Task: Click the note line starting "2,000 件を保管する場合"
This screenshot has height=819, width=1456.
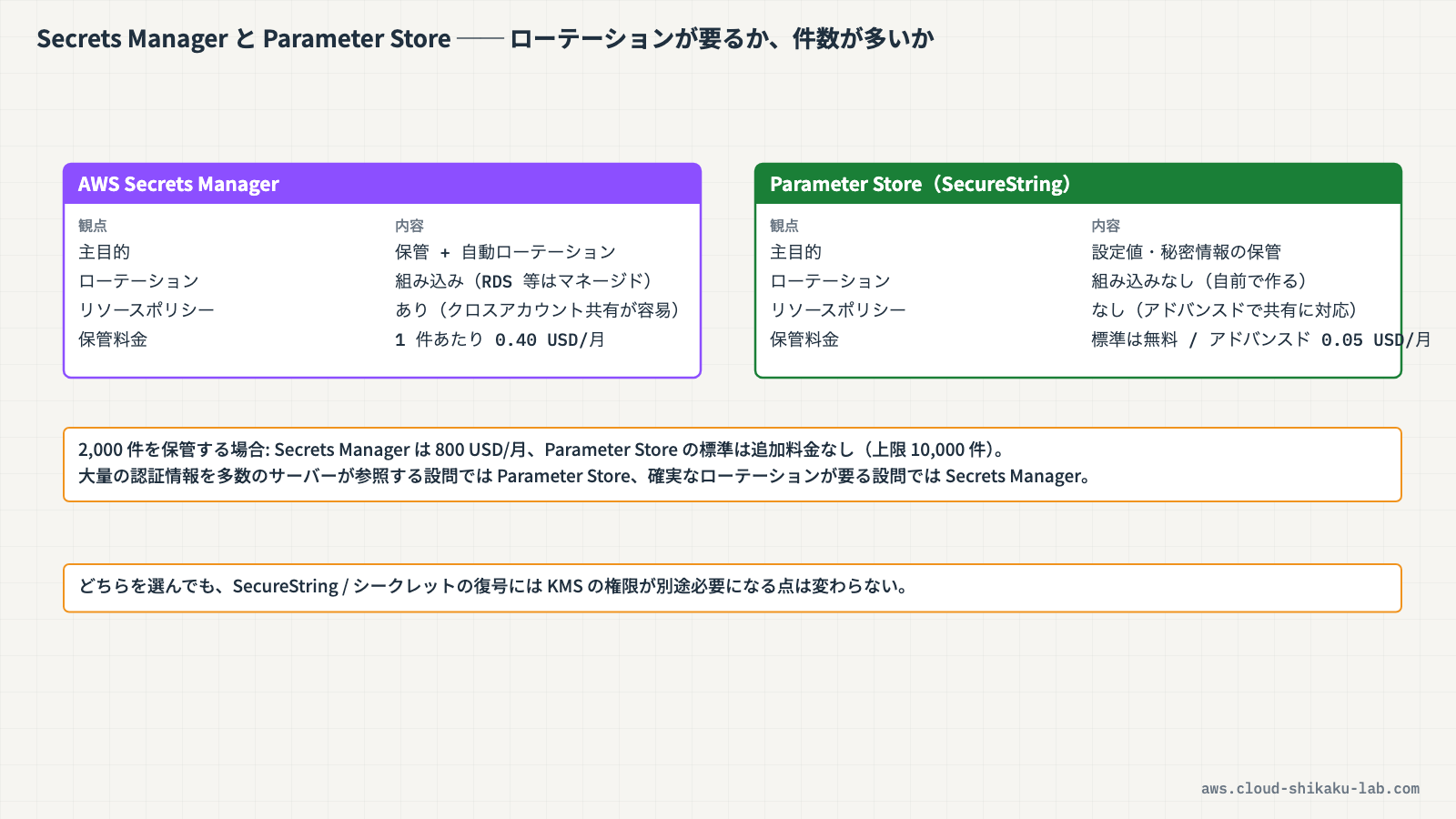Action: 541,450
